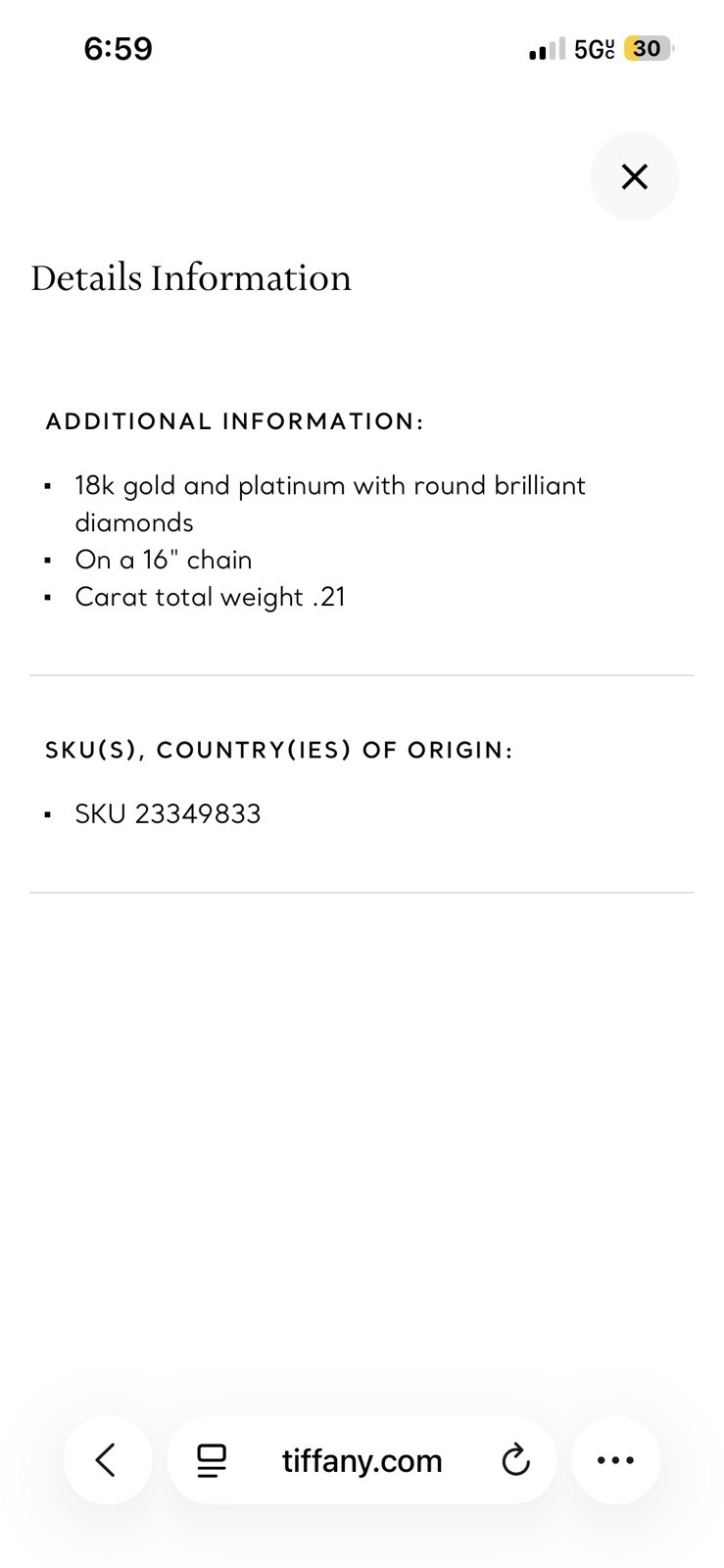The width and height of the screenshot is (724, 1568).
Task: Tap the bullet before Carat total weight
Action: (x=48, y=598)
